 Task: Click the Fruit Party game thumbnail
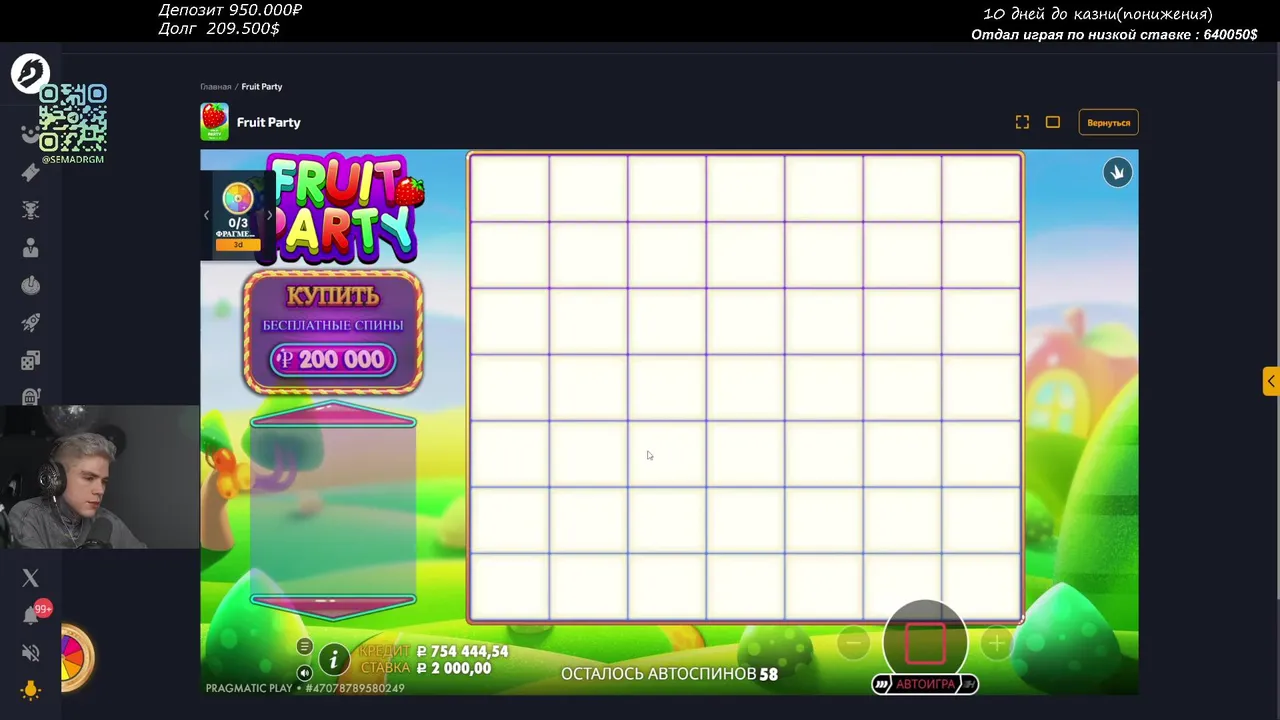[x=214, y=122]
